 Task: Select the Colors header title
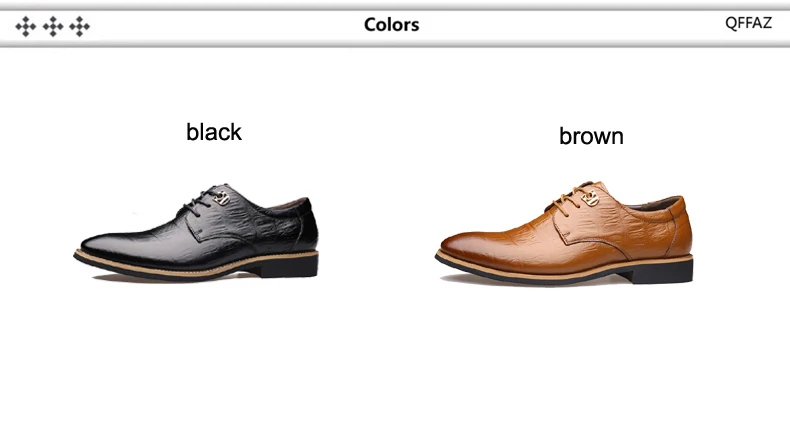point(391,25)
